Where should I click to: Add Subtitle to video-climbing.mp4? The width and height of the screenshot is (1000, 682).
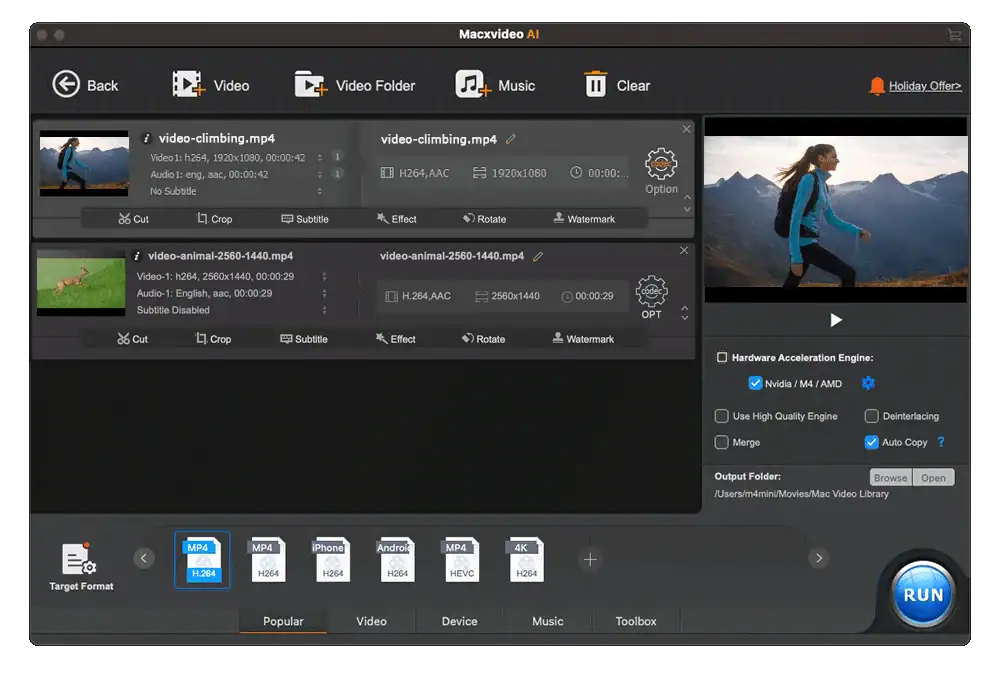click(305, 219)
